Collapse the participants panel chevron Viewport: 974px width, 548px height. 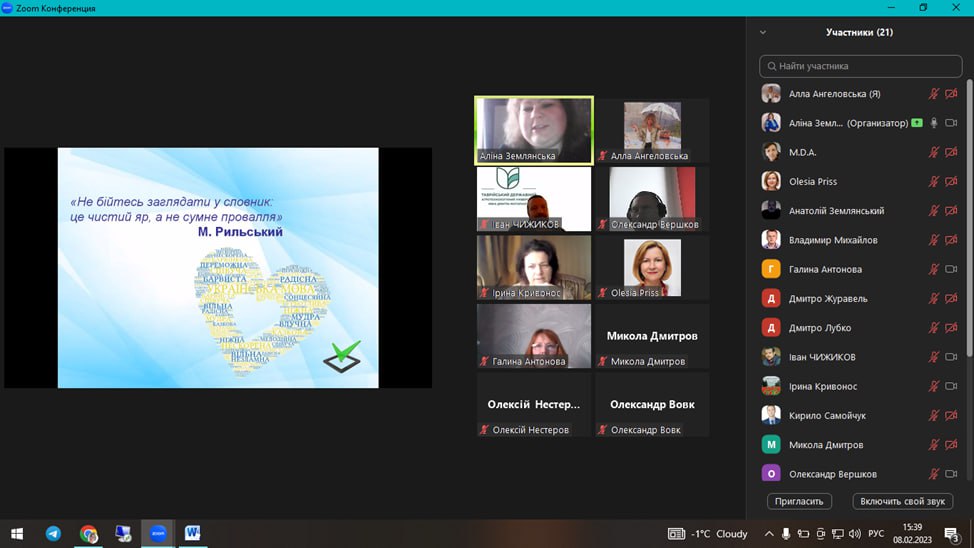(763, 32)
